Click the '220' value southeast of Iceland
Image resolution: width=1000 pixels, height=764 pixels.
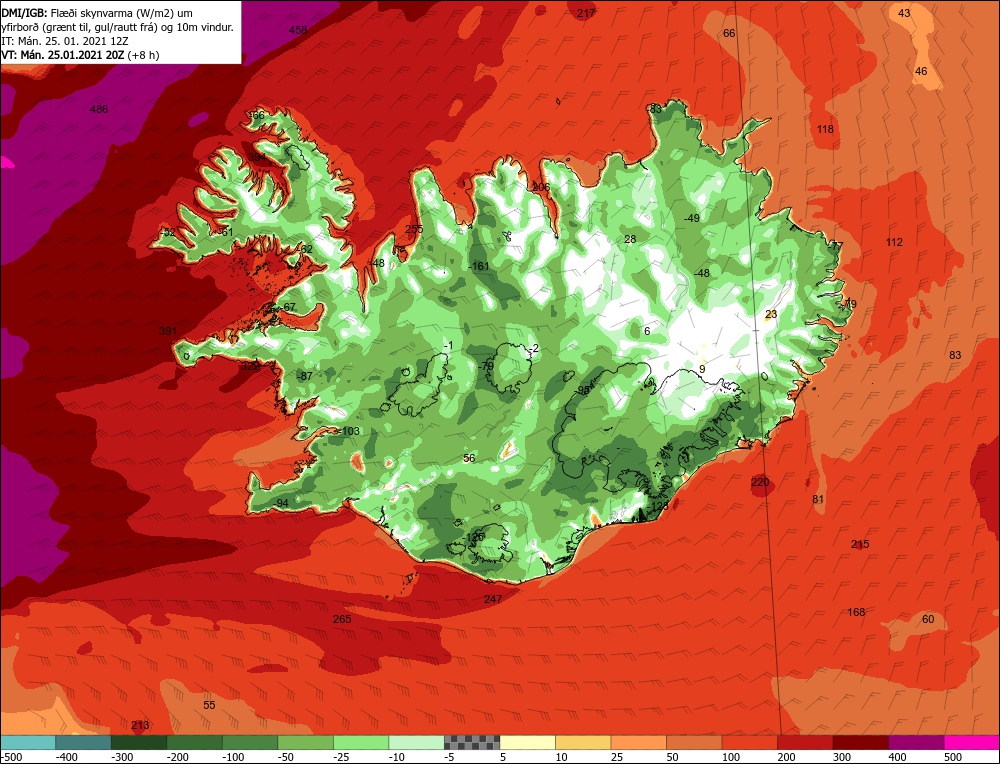(760, 482)
